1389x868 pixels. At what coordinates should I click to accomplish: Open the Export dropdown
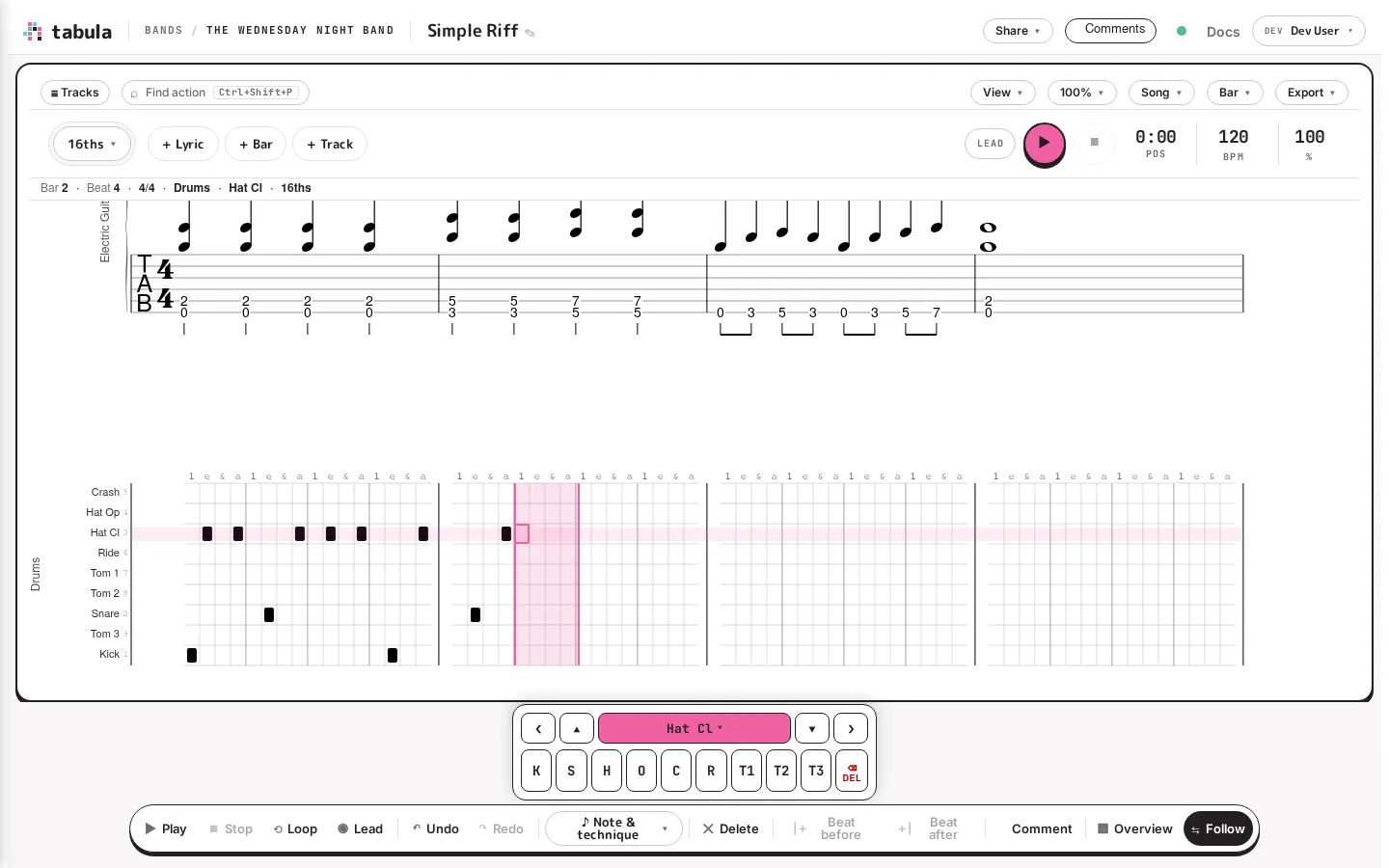point(1312,93)
